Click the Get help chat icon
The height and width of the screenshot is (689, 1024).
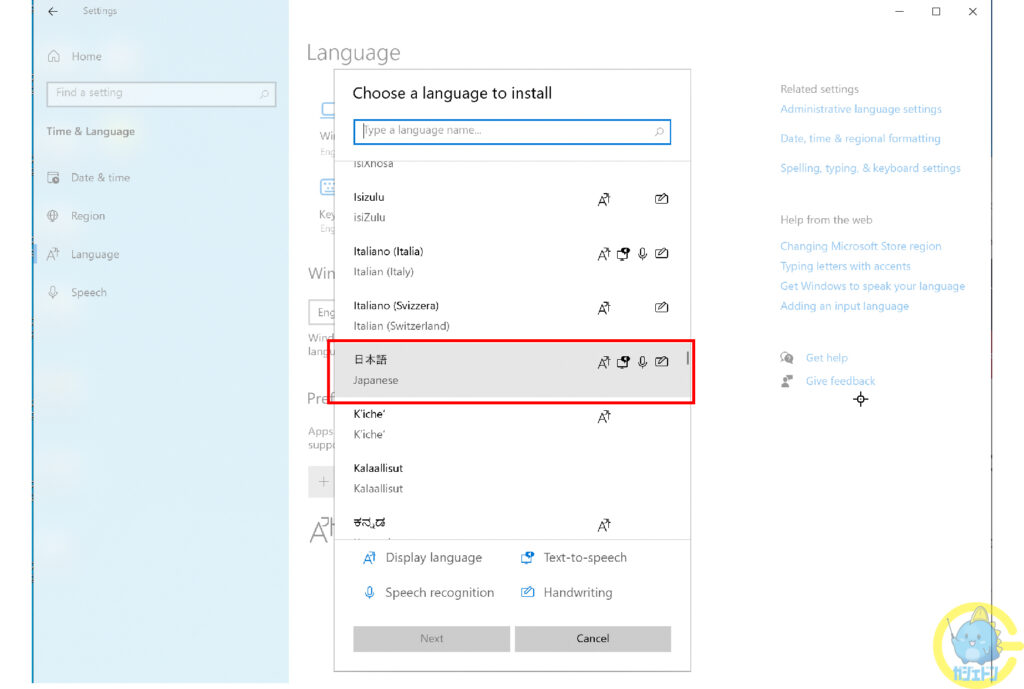[x=787, y=358]
